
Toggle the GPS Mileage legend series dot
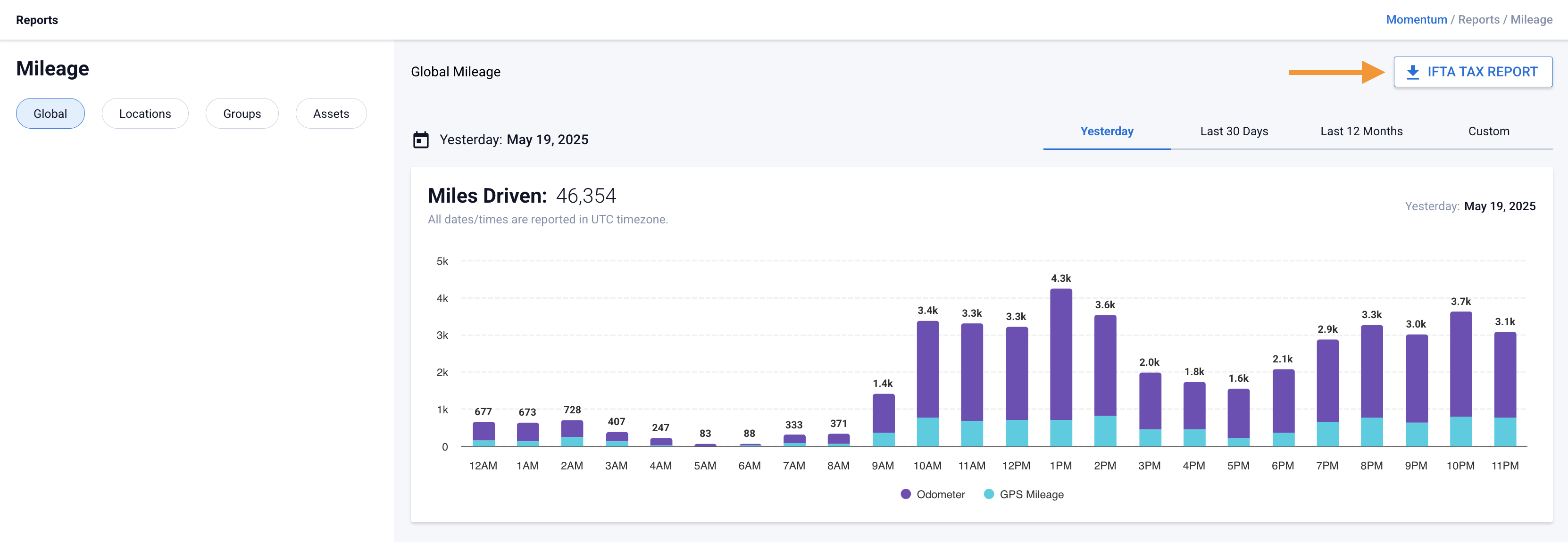(989, 494)
